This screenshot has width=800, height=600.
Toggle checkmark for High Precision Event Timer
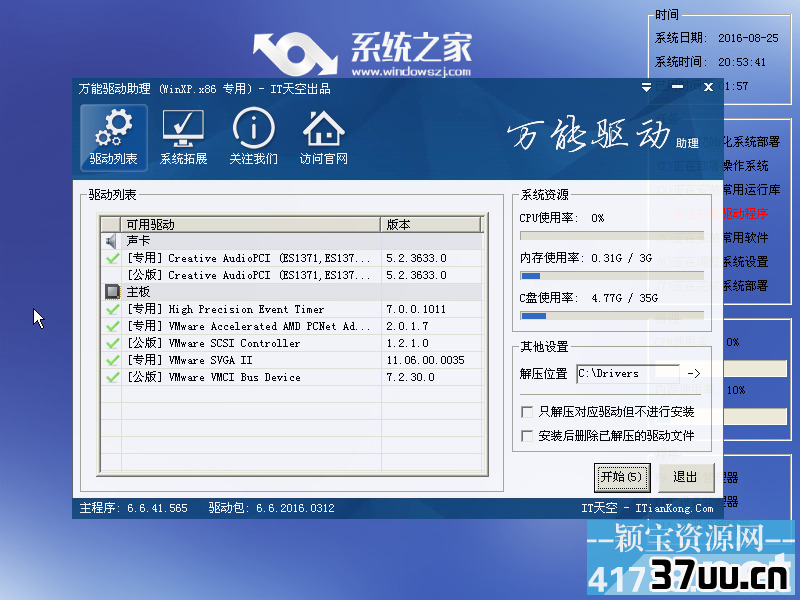click(x=112, y=309)
